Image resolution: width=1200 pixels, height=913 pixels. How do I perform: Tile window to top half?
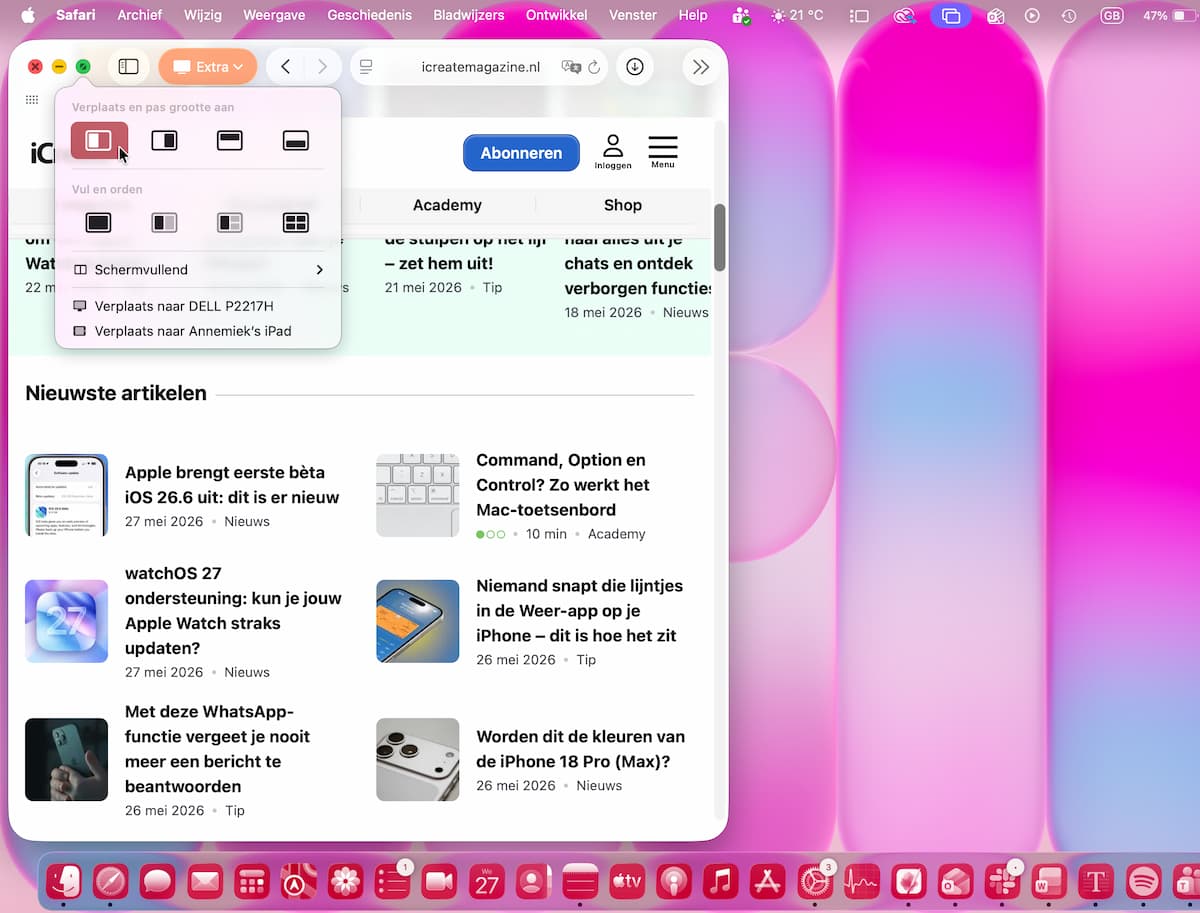pos(230,141)
